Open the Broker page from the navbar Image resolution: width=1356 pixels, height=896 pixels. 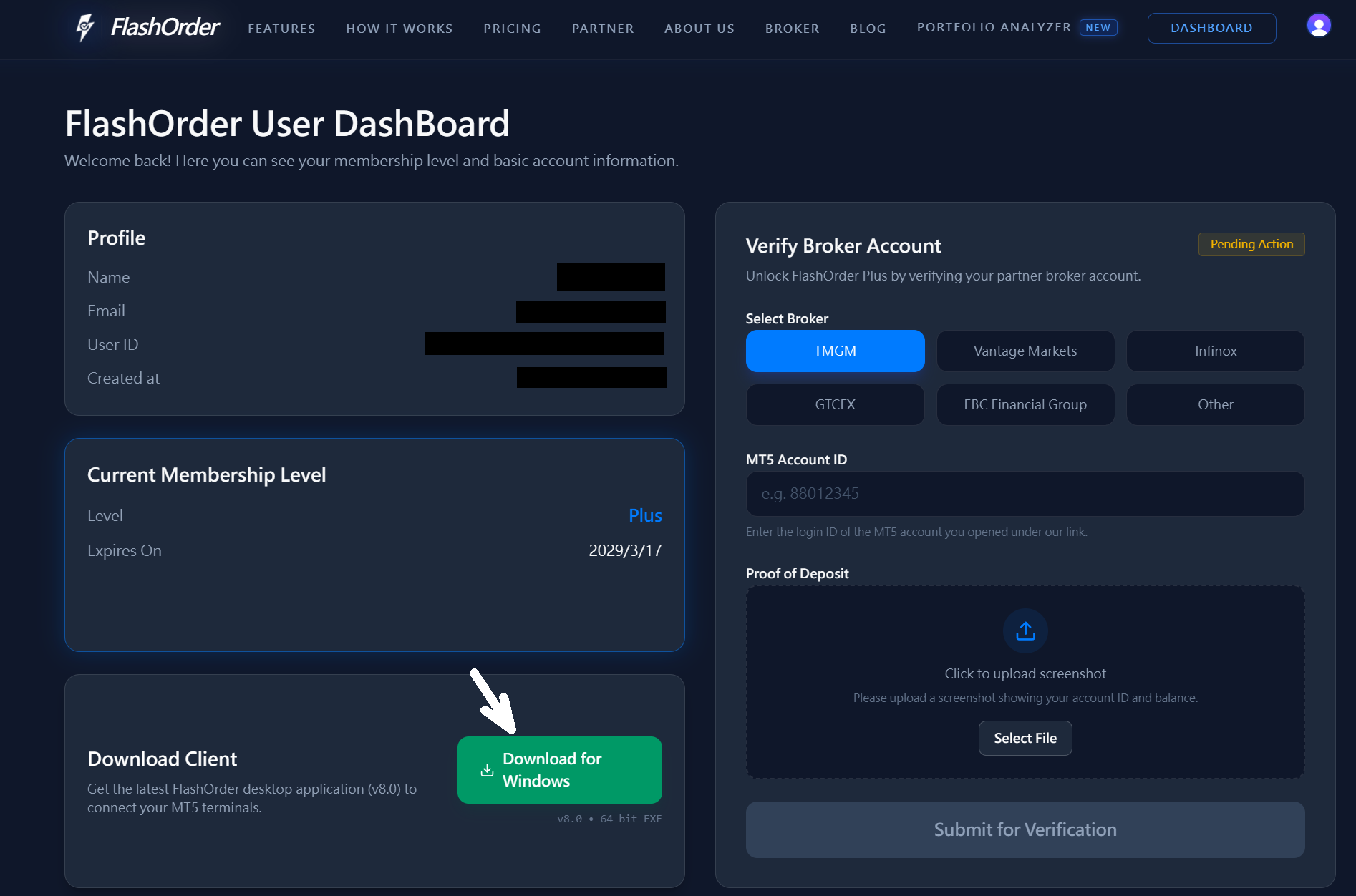coord(792,29)
